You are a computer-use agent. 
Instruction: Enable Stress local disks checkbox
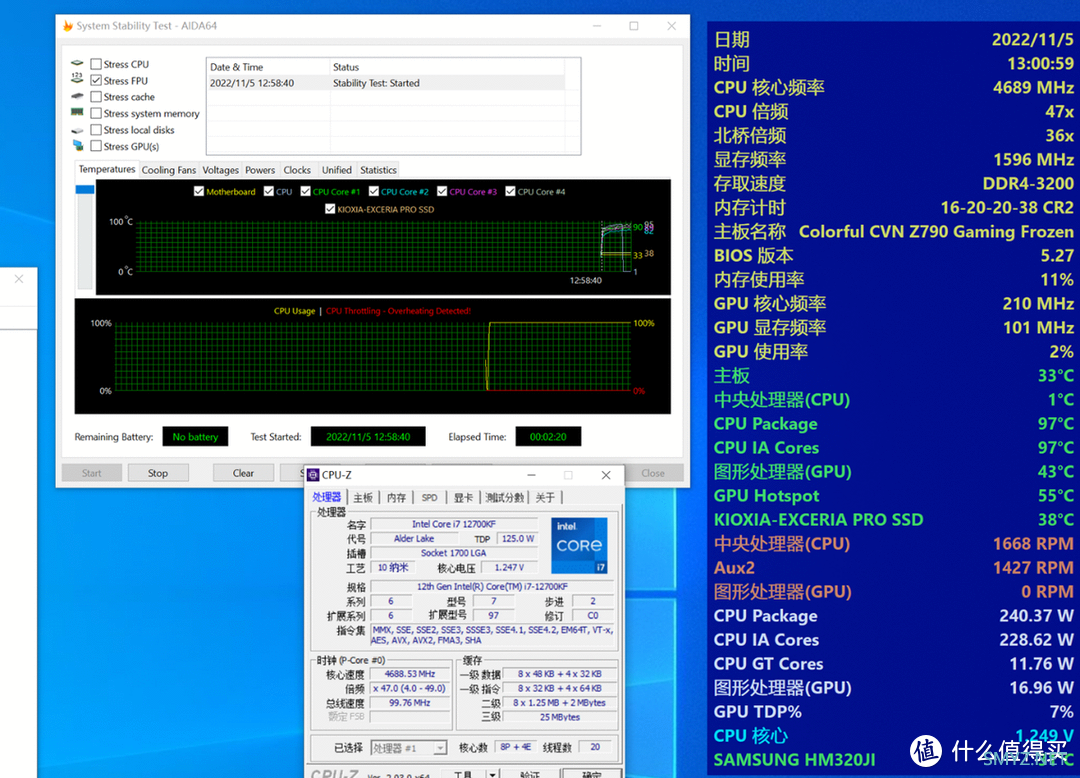pyautogui.click(x=96, y=130)
